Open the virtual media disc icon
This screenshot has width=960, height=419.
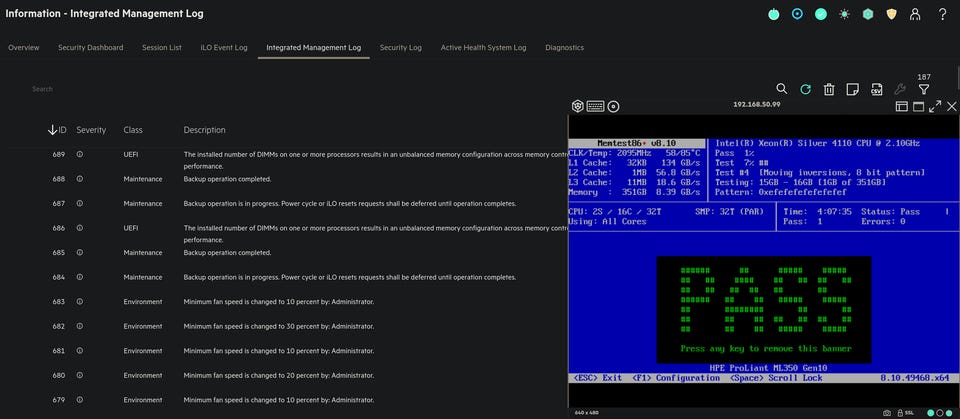[613, 107]
